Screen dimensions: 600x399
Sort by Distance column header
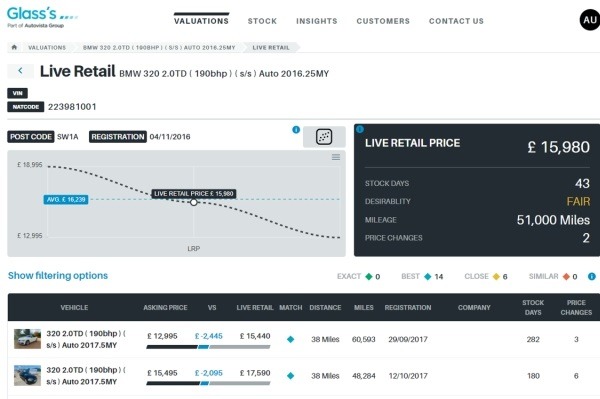tap(325, 308)
